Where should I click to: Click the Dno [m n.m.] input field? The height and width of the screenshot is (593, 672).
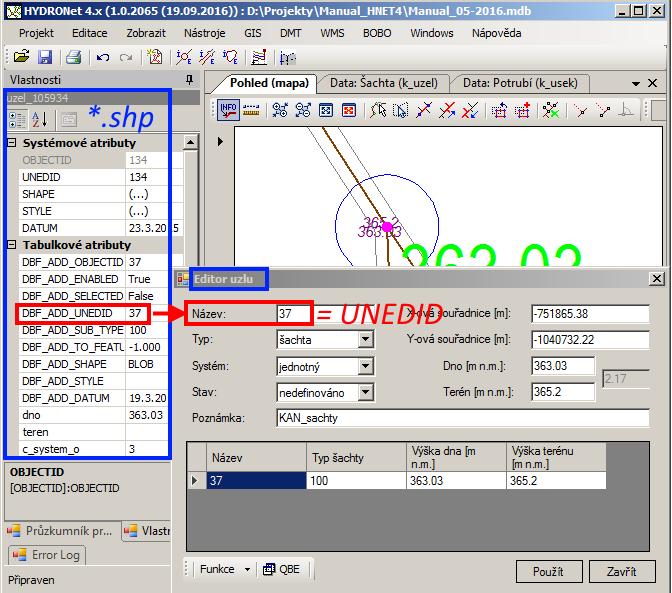click(x=563, y=366)
